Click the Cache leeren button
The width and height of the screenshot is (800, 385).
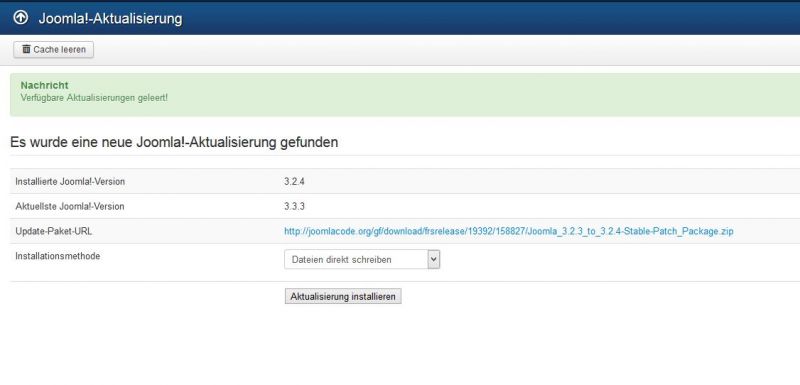54,49
